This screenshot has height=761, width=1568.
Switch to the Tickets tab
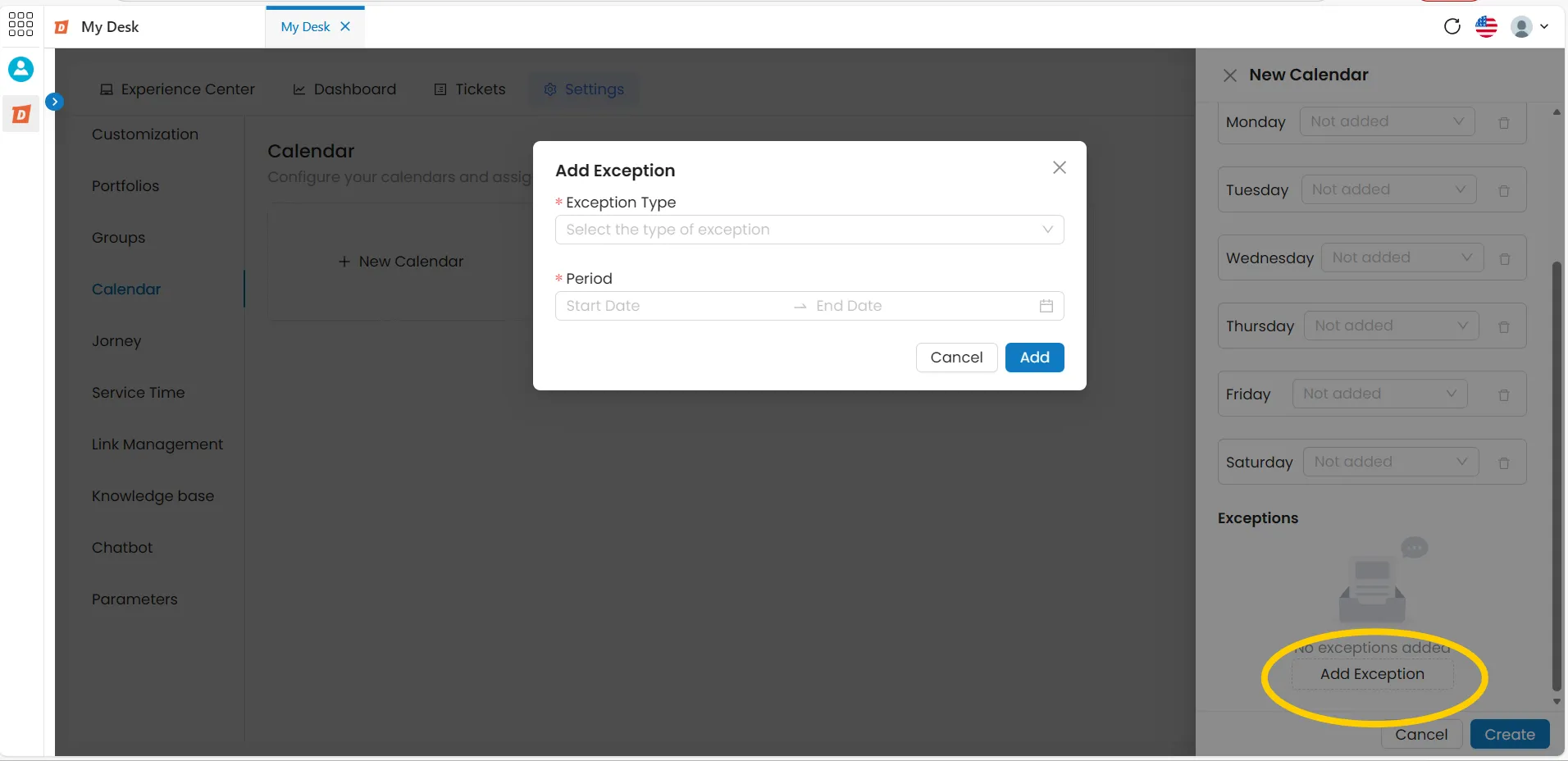coord(470,89)
